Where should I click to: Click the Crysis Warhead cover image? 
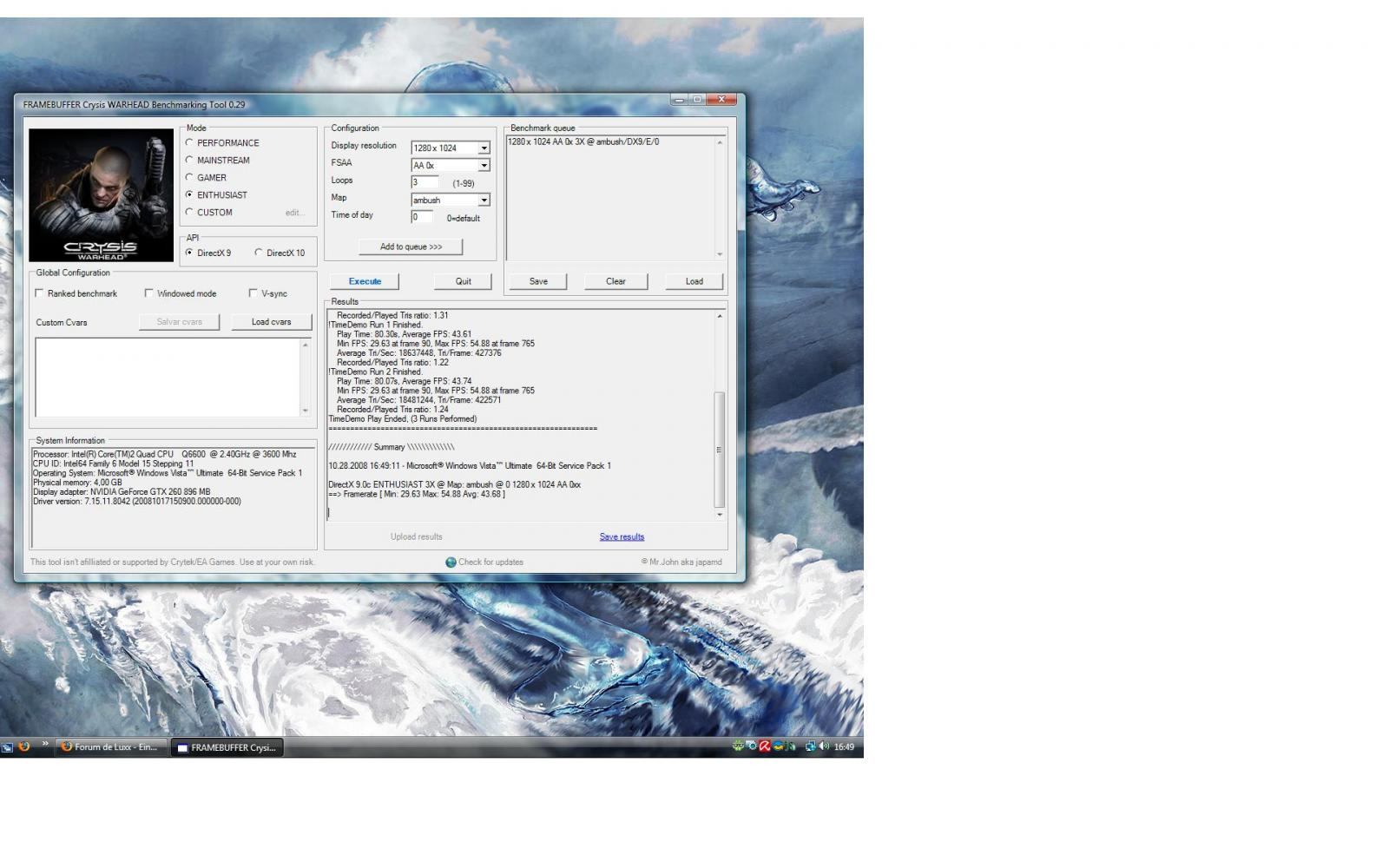[x=101, y=195]
